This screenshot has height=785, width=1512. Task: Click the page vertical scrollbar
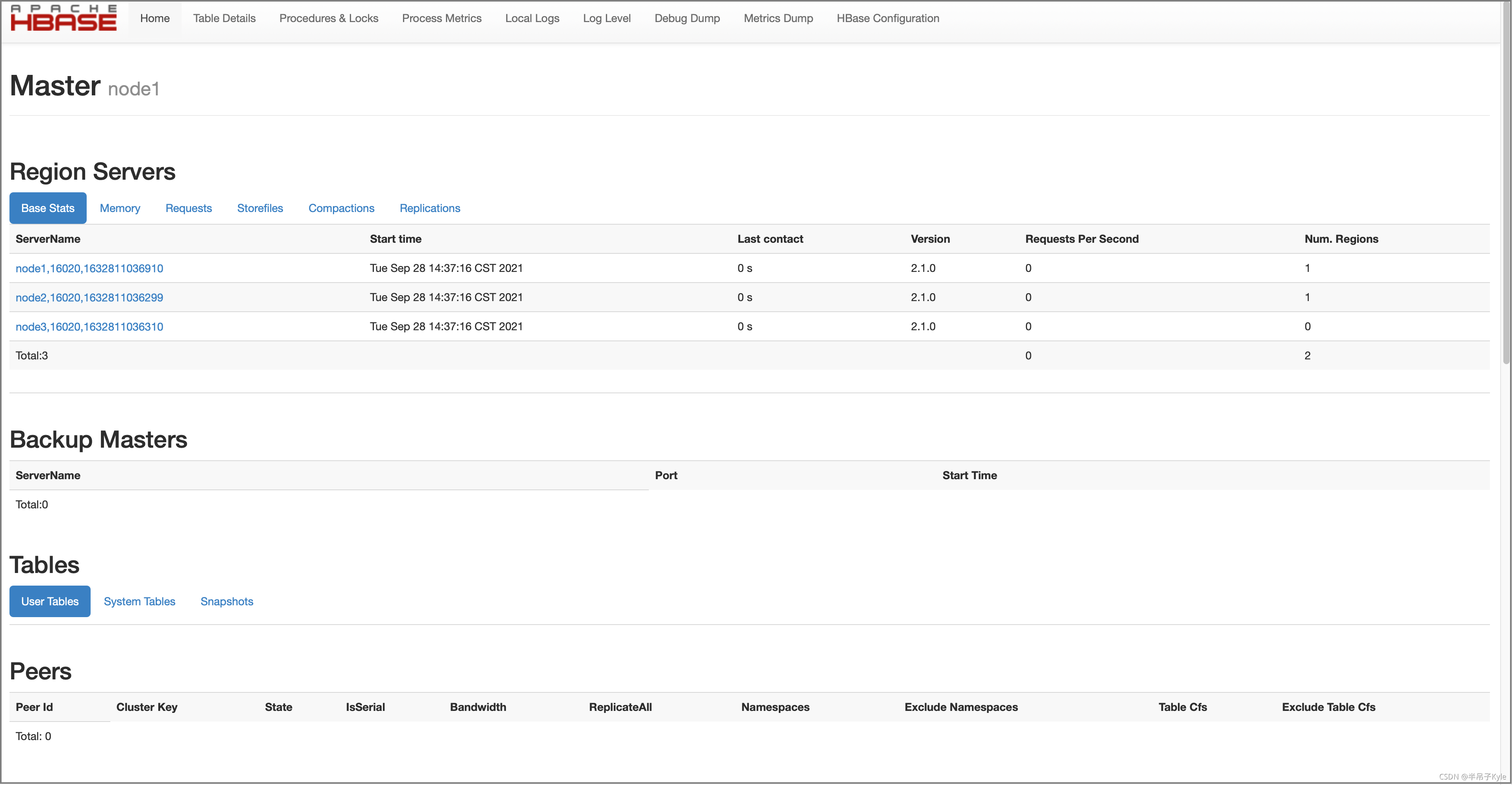pos(1506,182)
